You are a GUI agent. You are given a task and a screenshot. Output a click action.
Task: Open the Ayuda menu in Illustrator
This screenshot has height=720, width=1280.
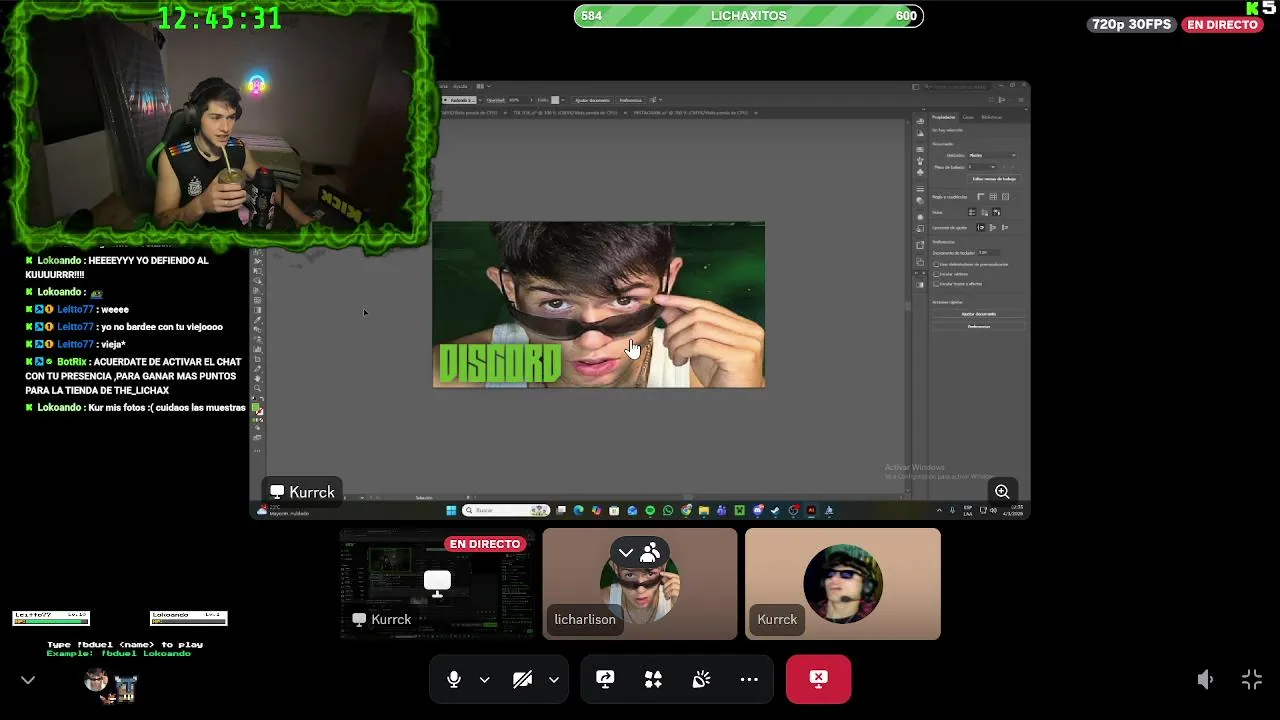(460, 86)
